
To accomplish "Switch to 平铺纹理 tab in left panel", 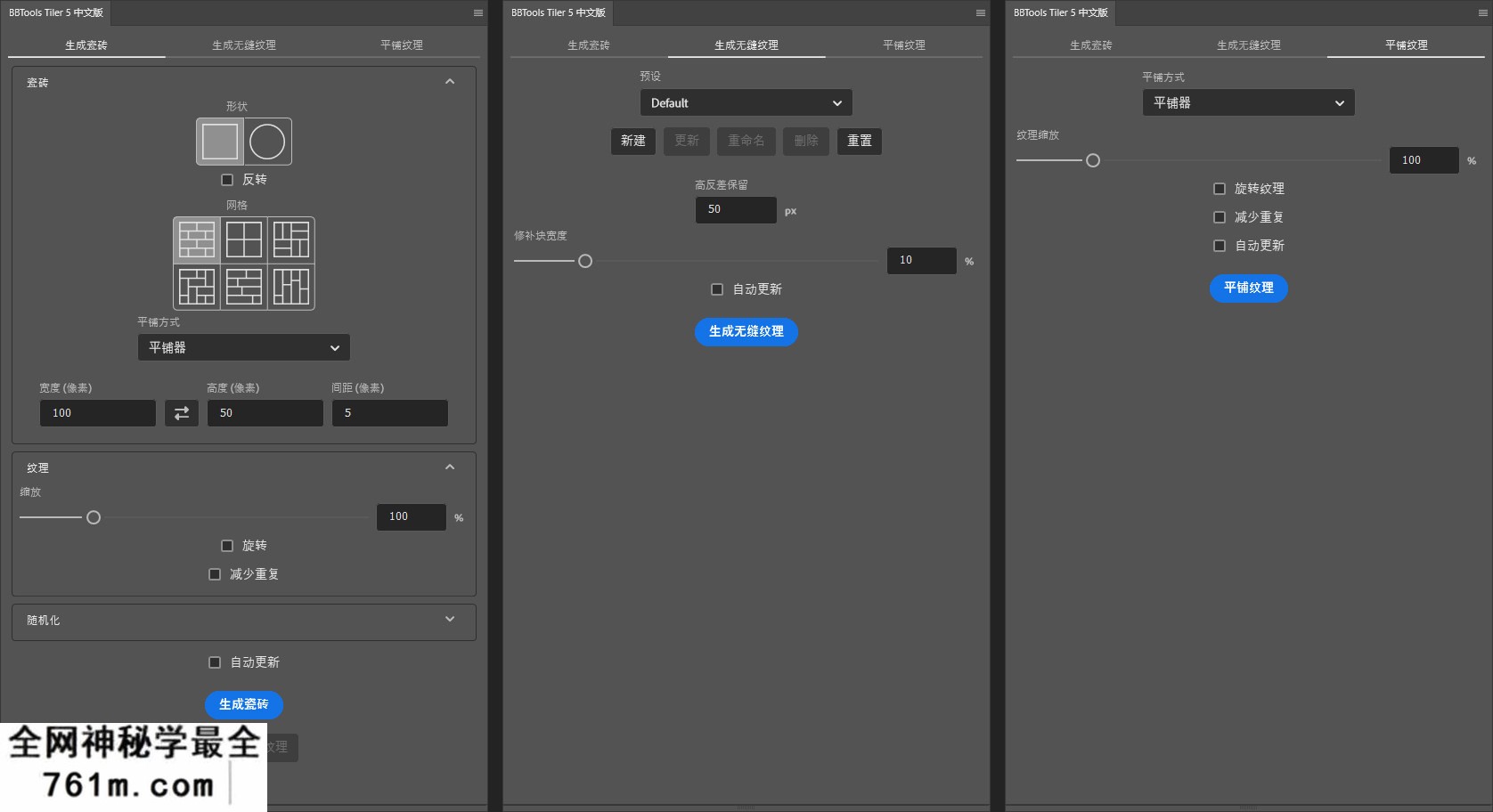I will coord(402,45).
